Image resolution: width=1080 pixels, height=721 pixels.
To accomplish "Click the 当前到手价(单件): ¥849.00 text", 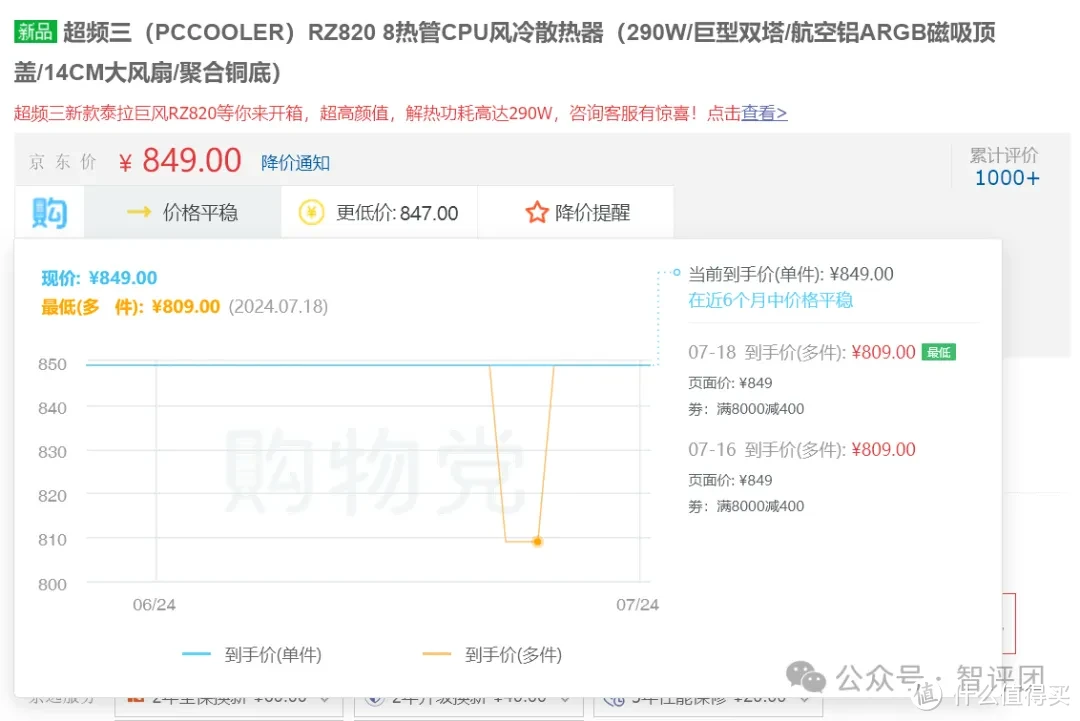I will click(791, 274).
